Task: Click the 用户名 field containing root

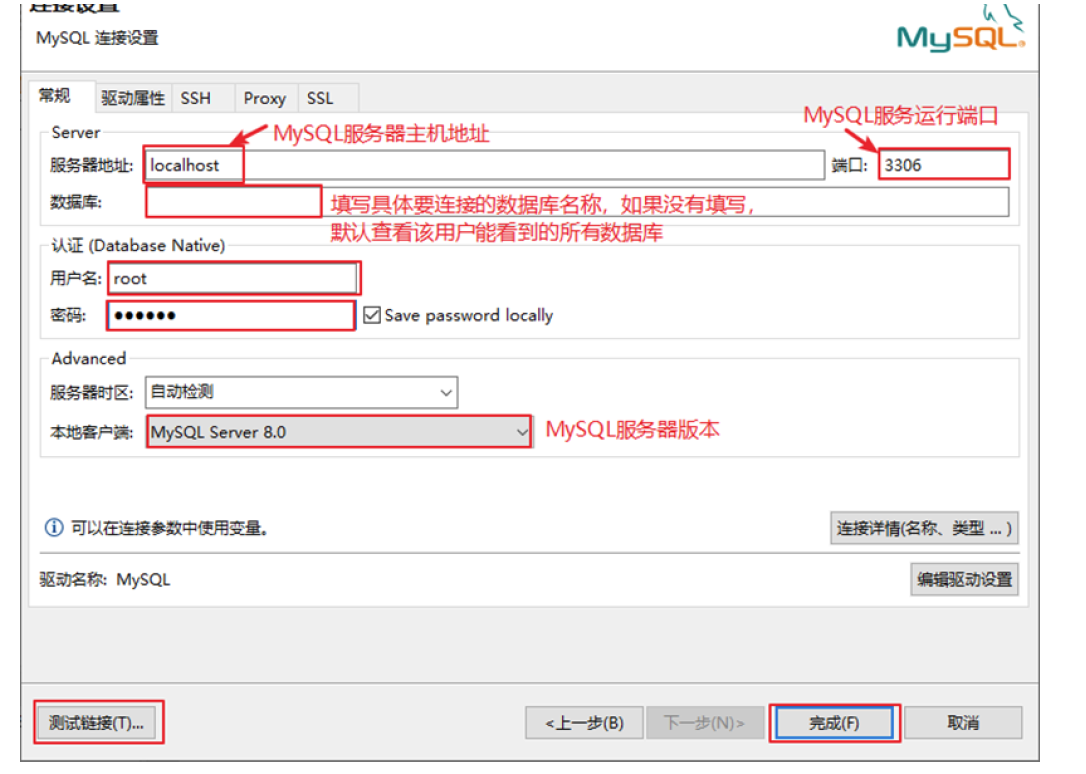Action: coord(233,278)
